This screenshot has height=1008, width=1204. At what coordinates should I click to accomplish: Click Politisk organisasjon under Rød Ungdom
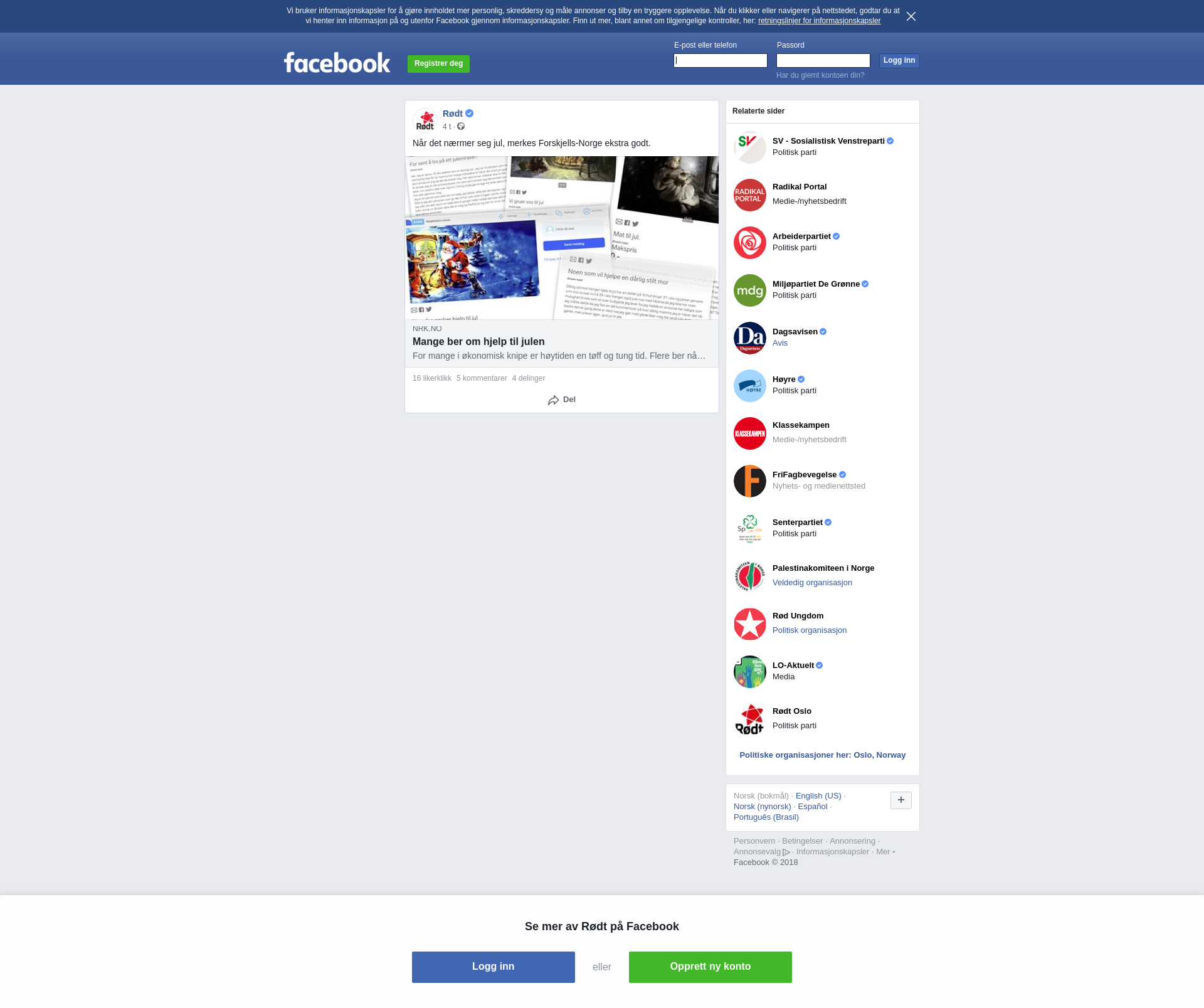[810, 630]
